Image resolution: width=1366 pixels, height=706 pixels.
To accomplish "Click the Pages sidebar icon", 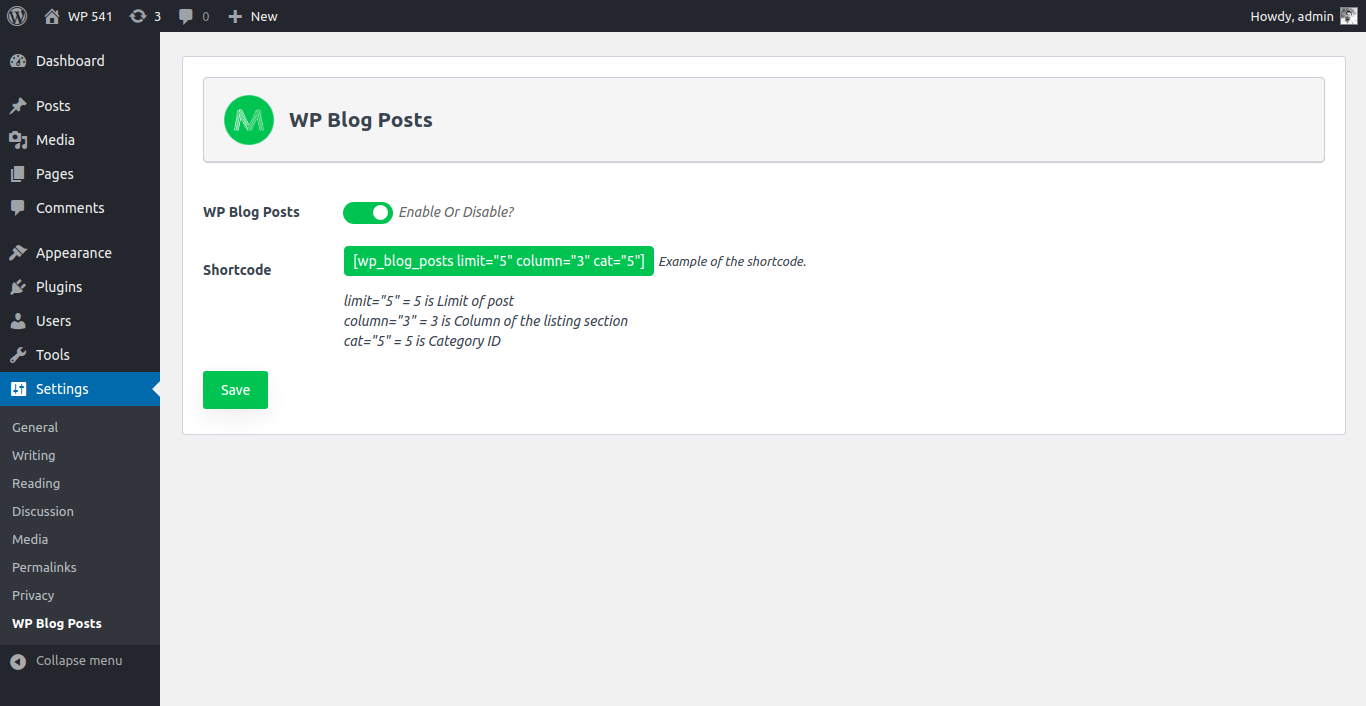I will click(x=18, y=174).
